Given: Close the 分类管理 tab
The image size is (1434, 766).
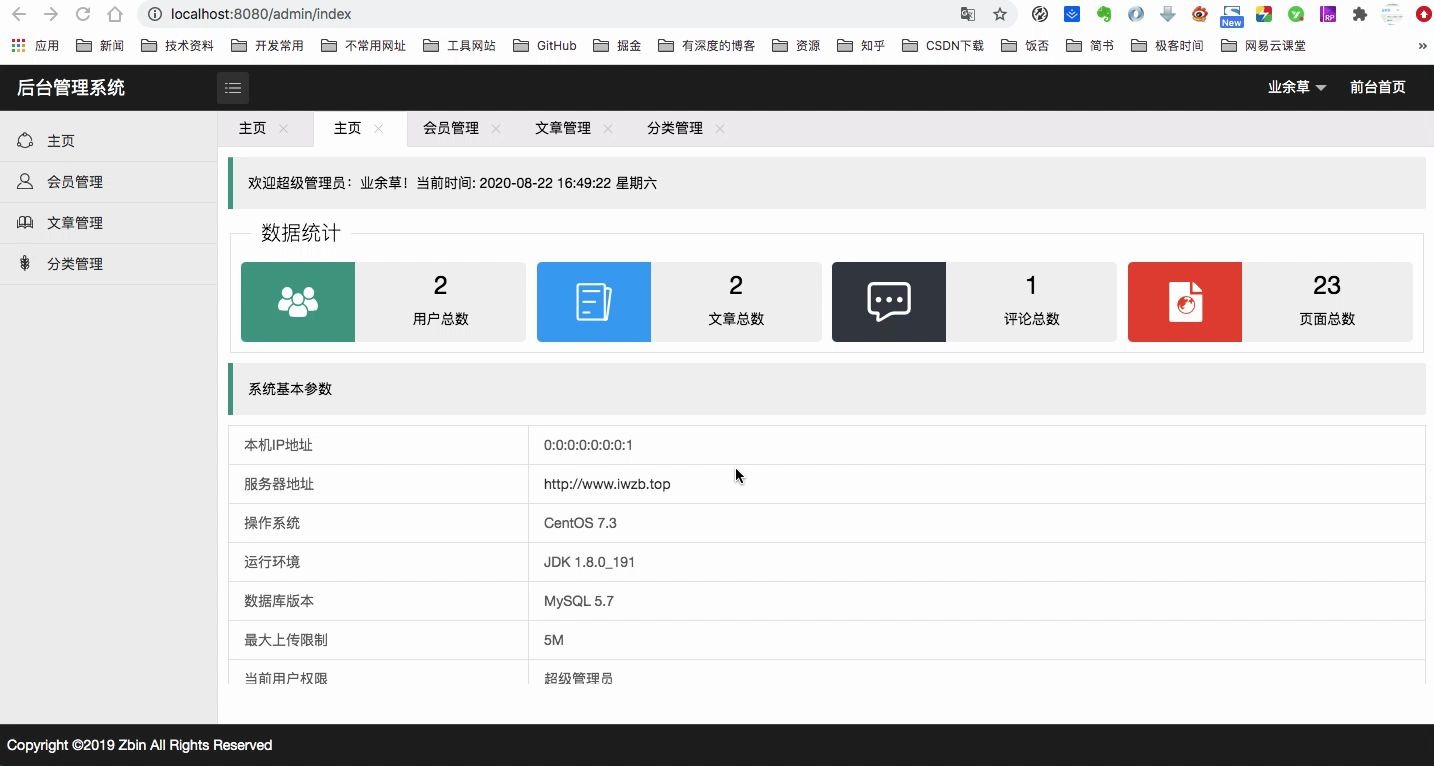Looking at the screenshot, I should (720, 128).
